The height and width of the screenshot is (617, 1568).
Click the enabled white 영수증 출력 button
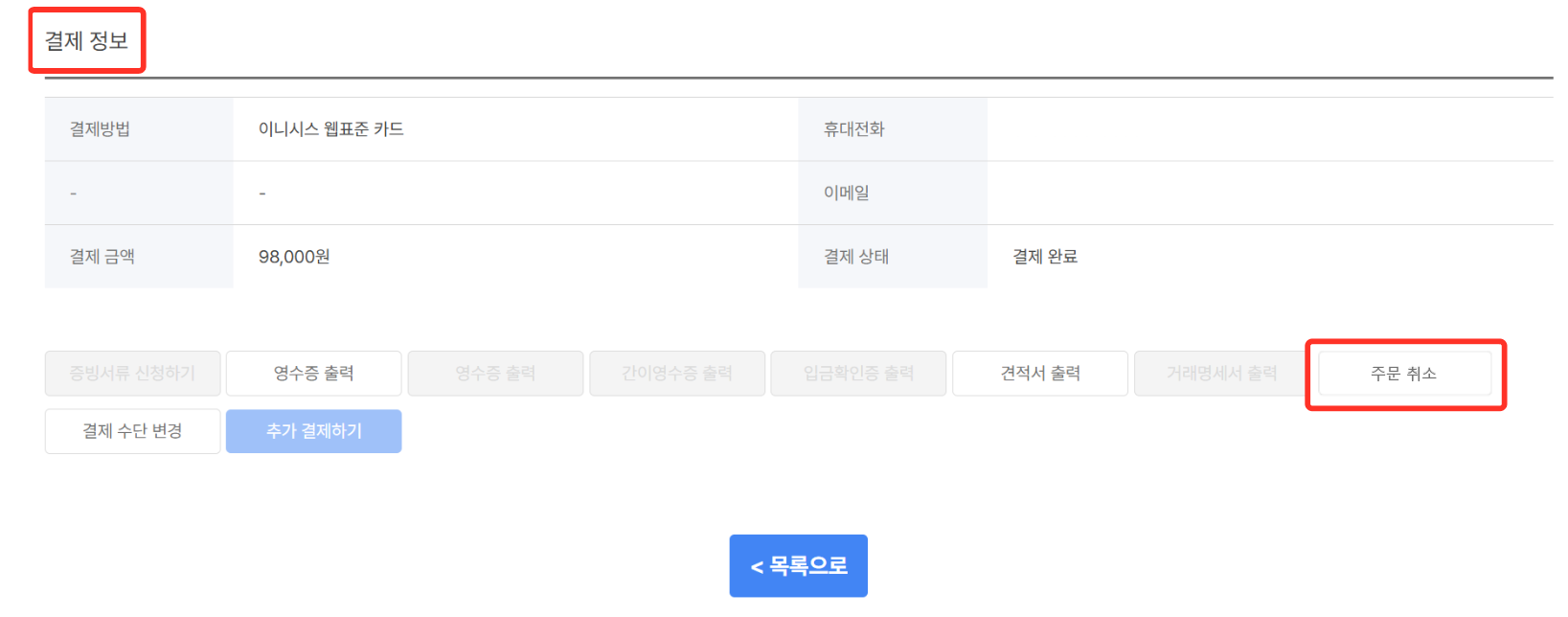coord(314,374)
